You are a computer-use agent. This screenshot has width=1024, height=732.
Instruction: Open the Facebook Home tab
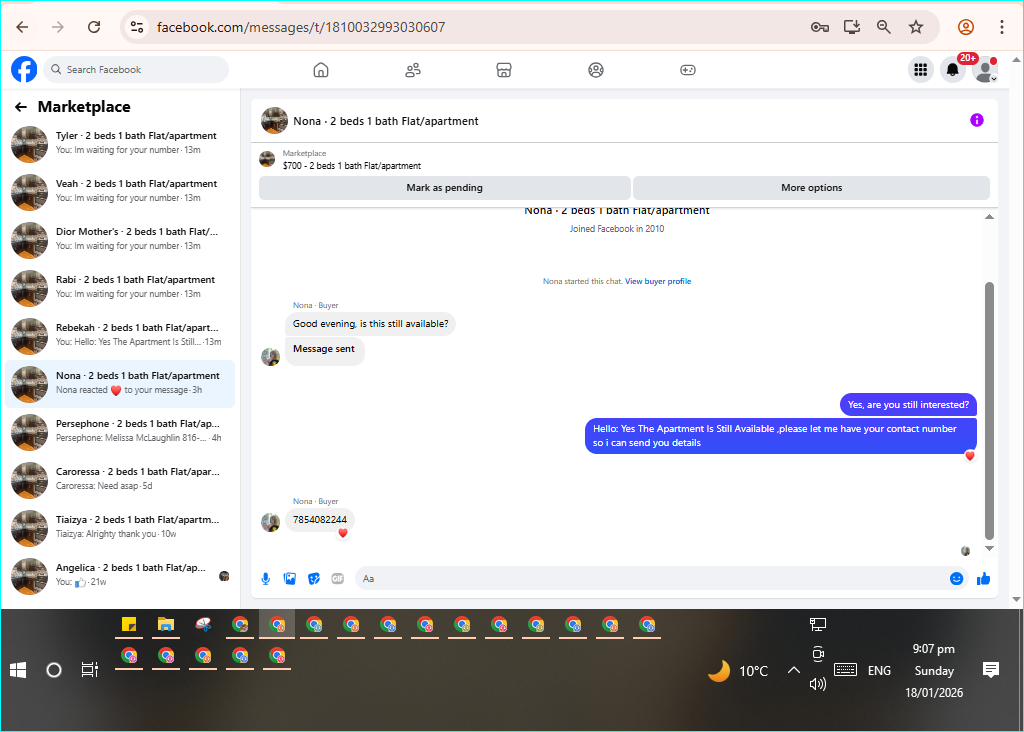(321, 70)
